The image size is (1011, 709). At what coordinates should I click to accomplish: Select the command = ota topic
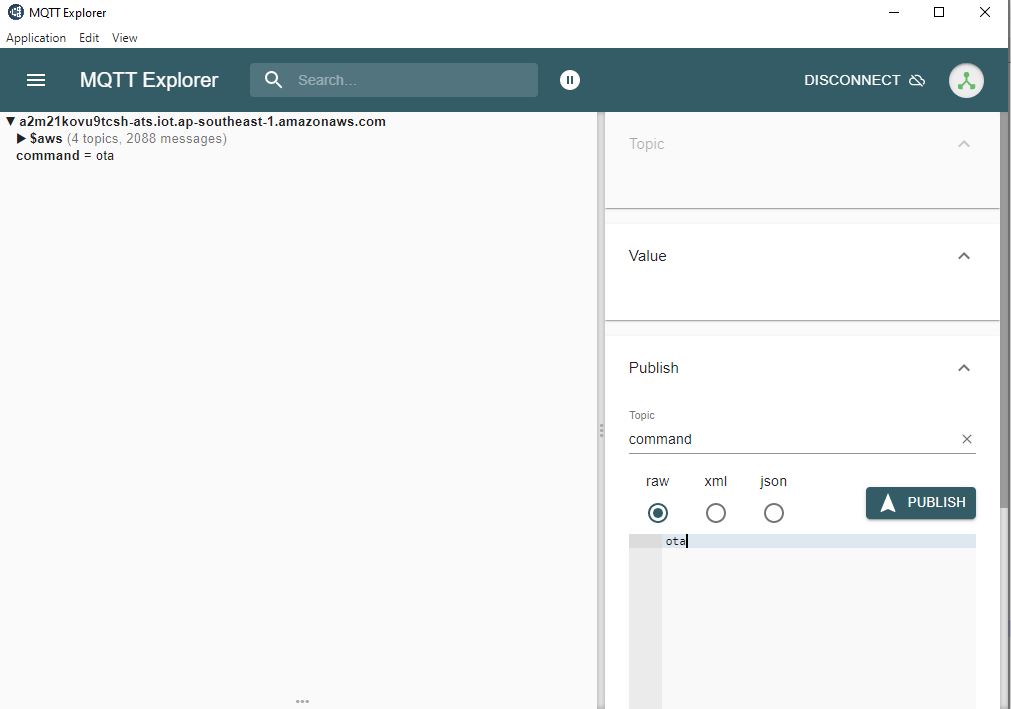point(65,155)
